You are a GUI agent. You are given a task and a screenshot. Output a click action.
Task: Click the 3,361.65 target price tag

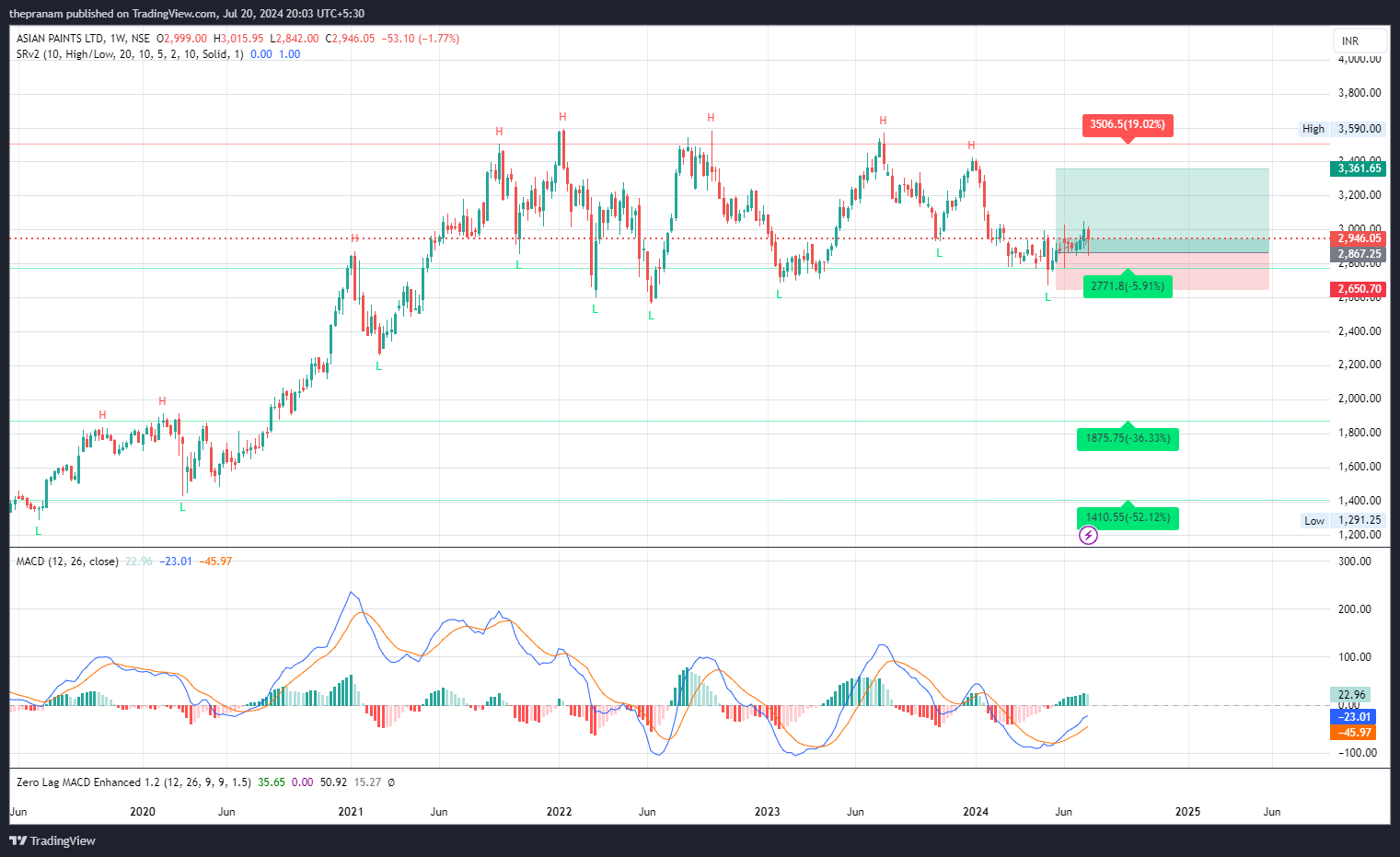click(x=1360, y=168)
